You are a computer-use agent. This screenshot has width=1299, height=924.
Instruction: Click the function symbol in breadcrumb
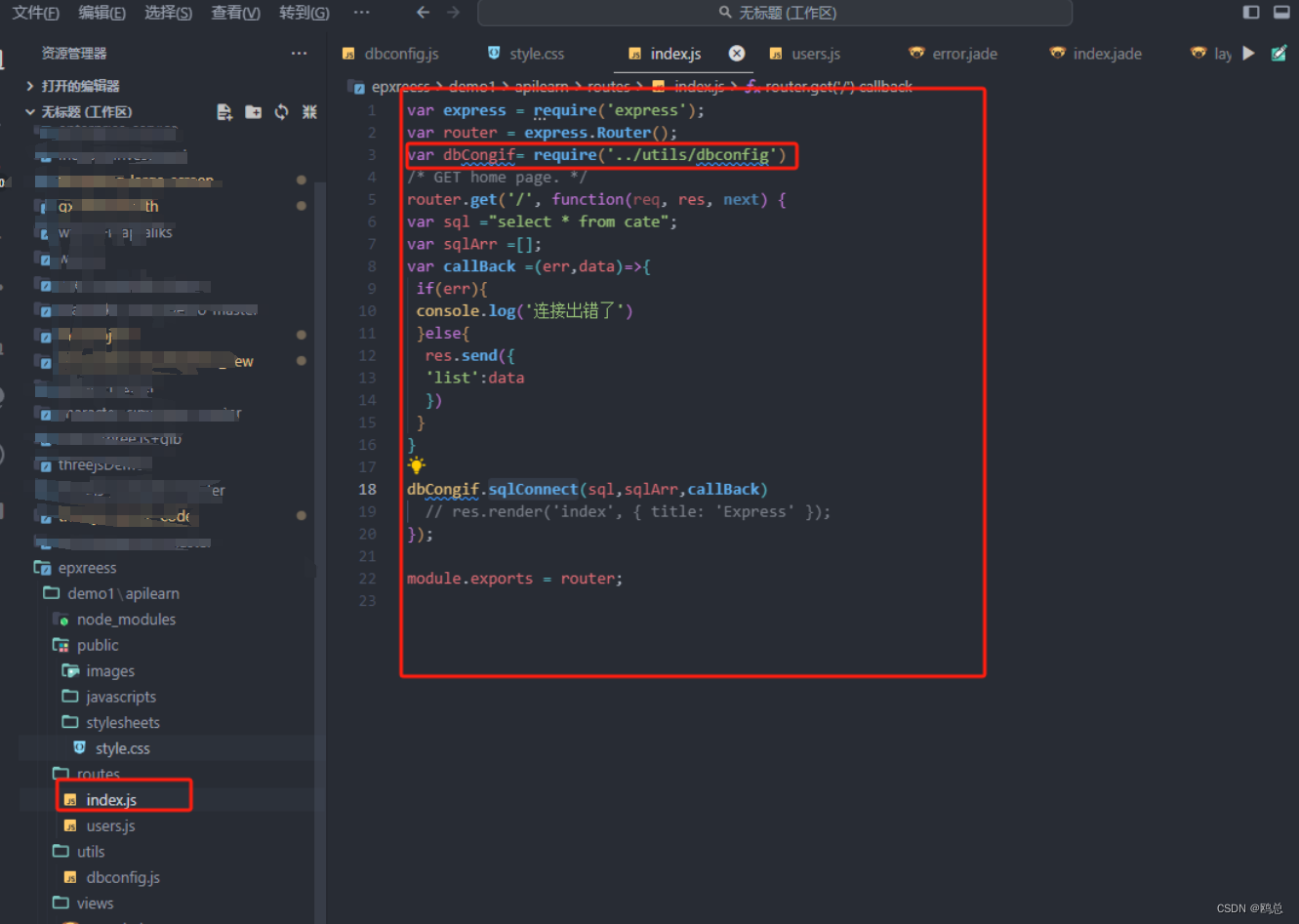click(751, 87)
